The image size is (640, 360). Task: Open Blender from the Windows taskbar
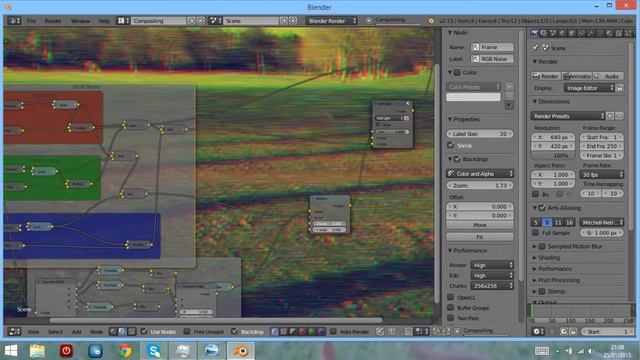click(x=241, y=351)
